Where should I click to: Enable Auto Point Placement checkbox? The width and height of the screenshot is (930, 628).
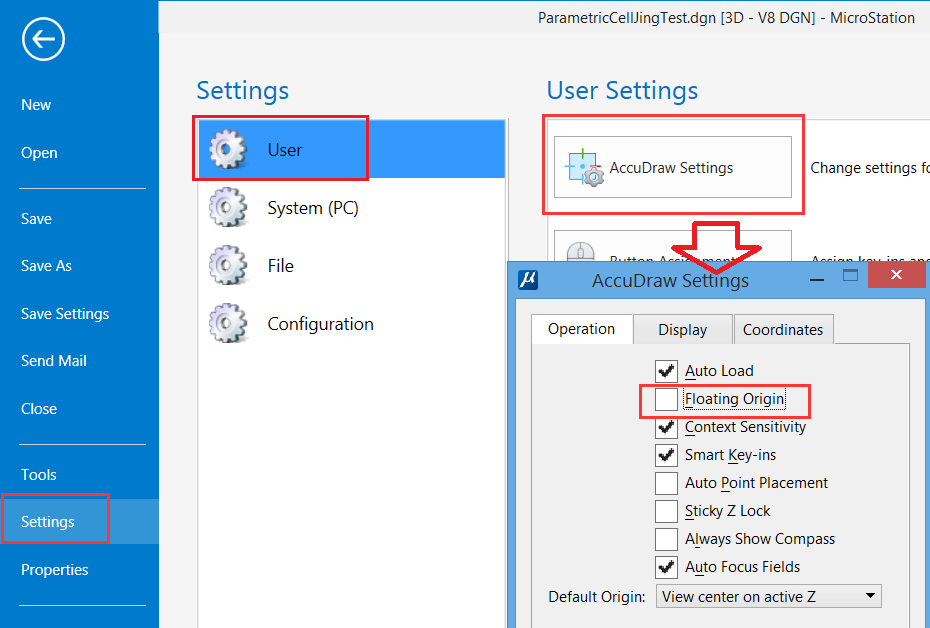tap(666, 483)
